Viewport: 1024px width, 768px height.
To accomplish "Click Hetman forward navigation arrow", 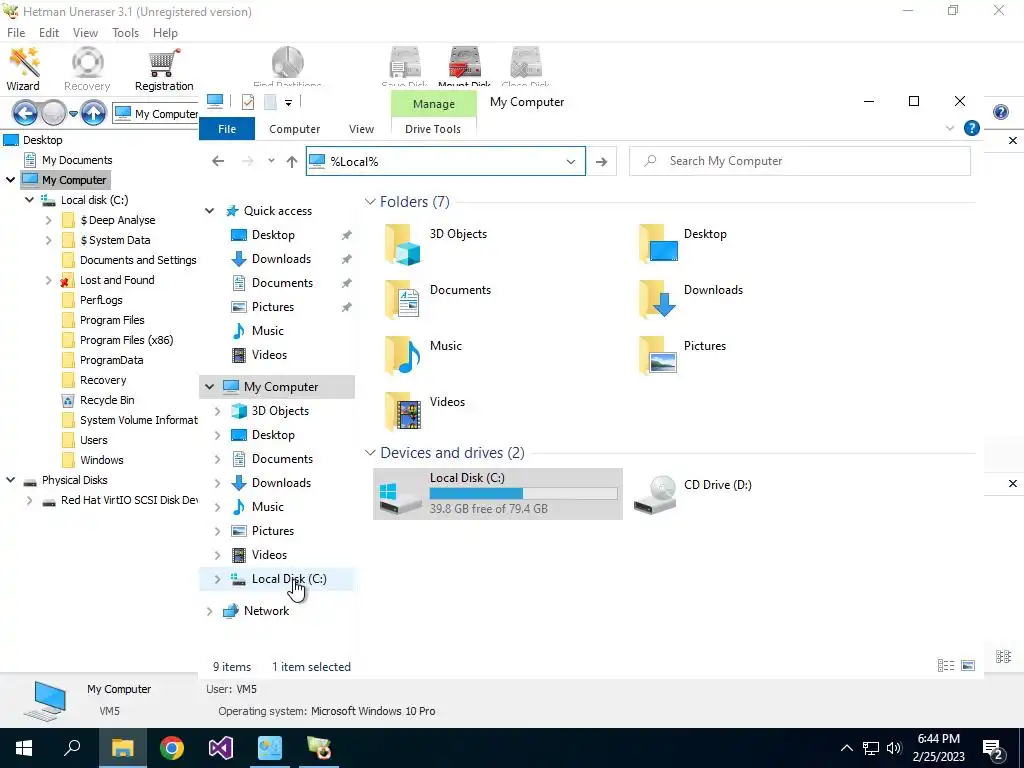I will click(54, 114).
